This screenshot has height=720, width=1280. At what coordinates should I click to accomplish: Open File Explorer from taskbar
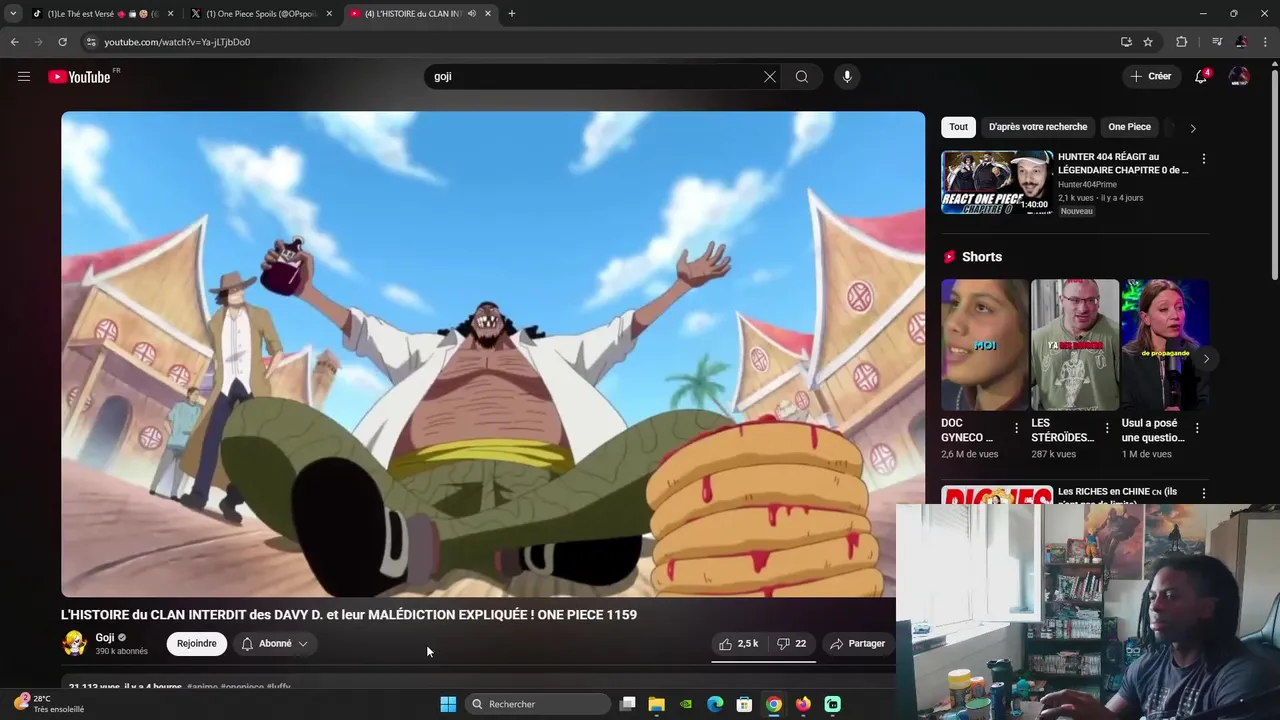tap(656, 704)
